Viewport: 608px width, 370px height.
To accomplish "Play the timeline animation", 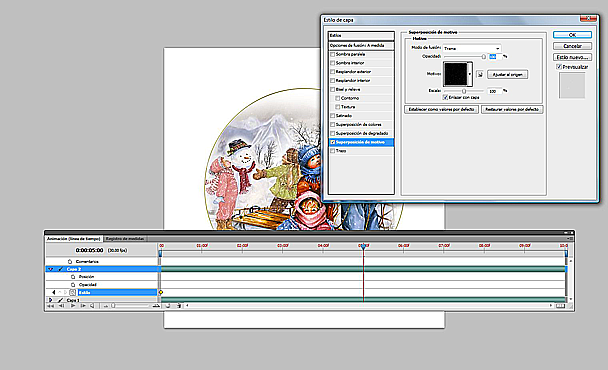I will point(73,306).
